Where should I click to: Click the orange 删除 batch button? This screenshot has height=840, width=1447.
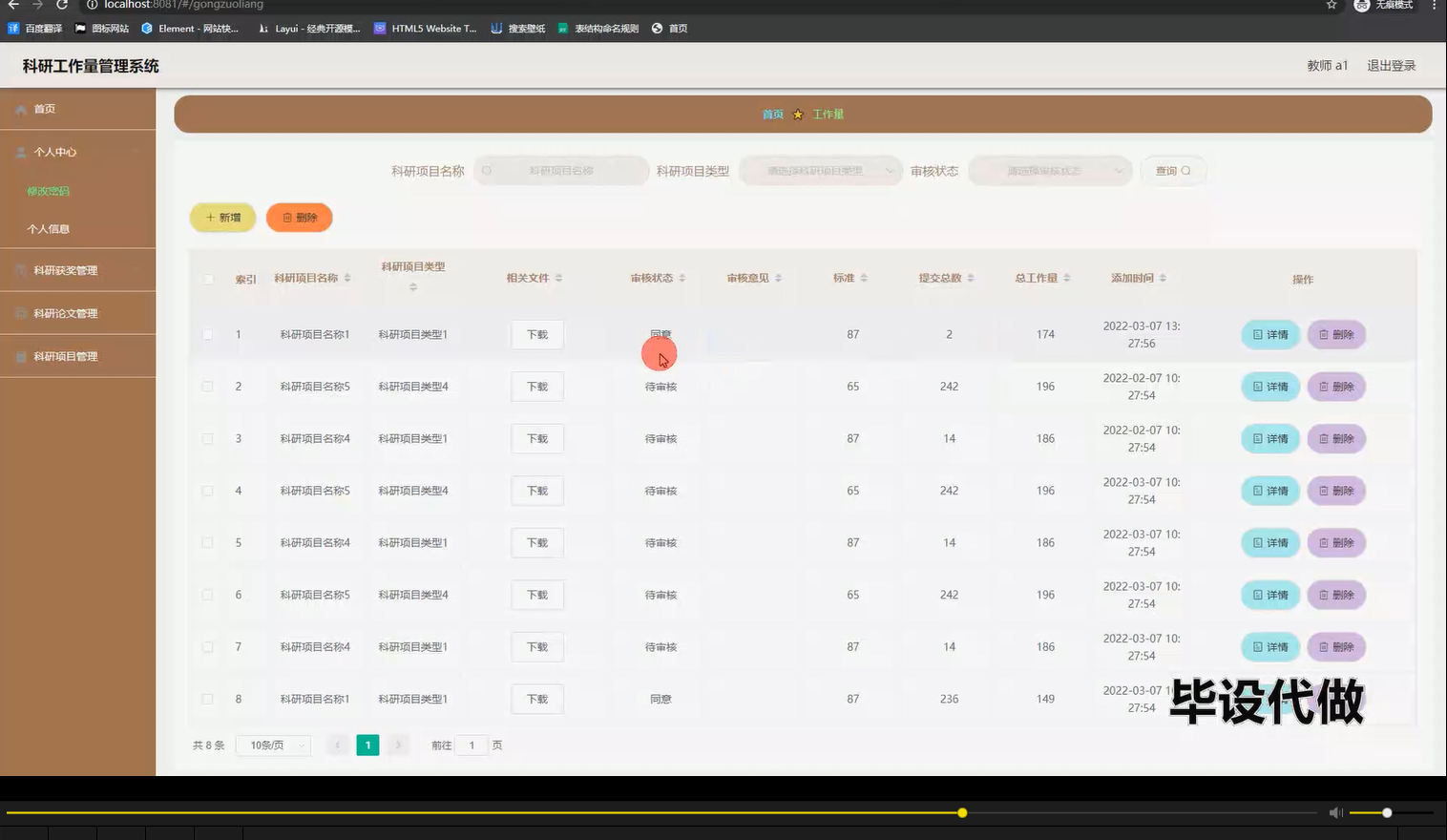click(x=300, y=218)
